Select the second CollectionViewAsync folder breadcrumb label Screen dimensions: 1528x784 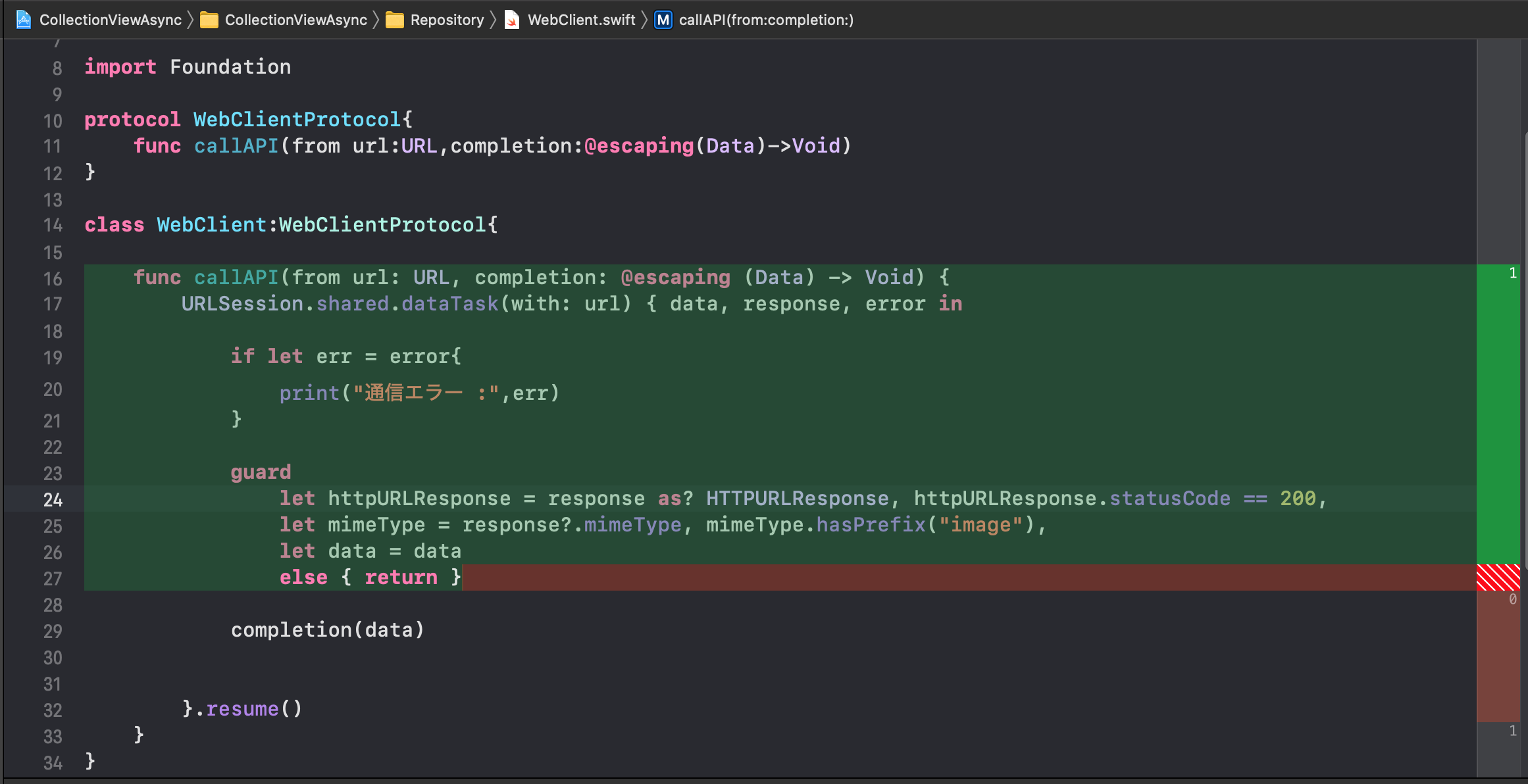point(296,20)
